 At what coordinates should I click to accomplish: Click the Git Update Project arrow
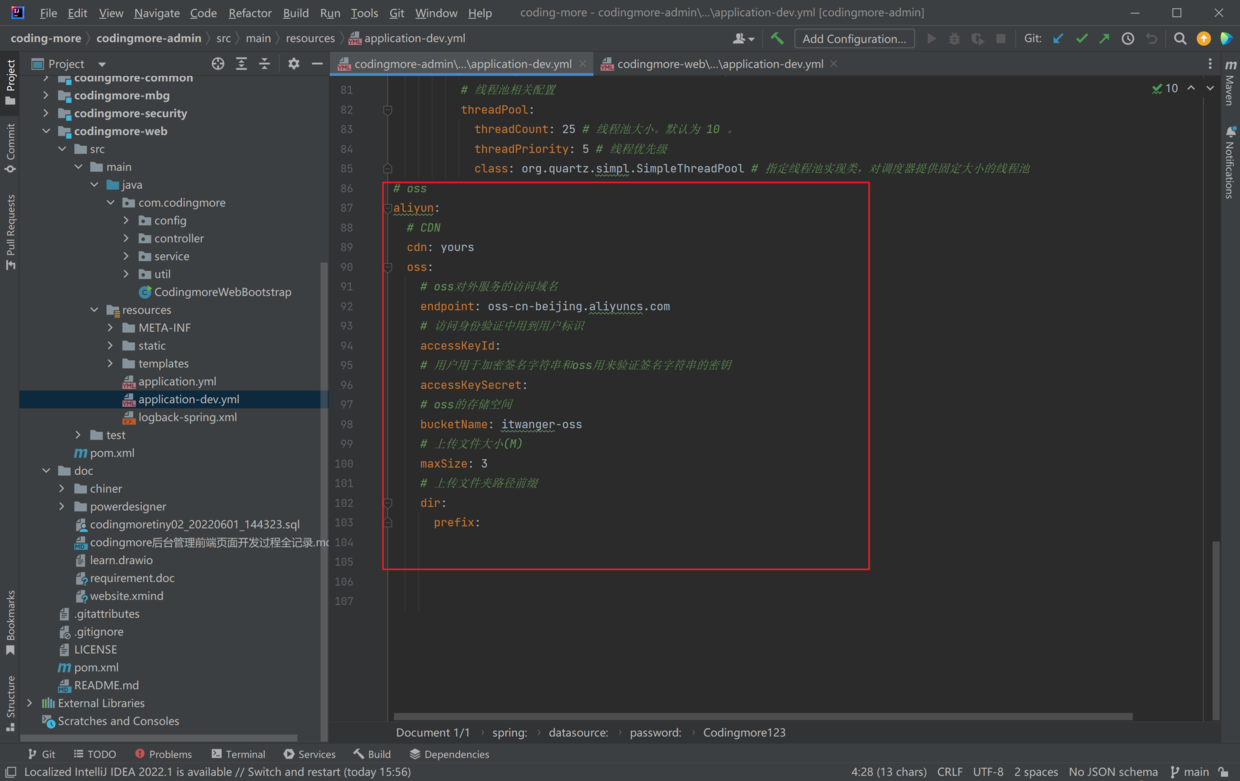pyautogui.click(x=1058, y=38)
